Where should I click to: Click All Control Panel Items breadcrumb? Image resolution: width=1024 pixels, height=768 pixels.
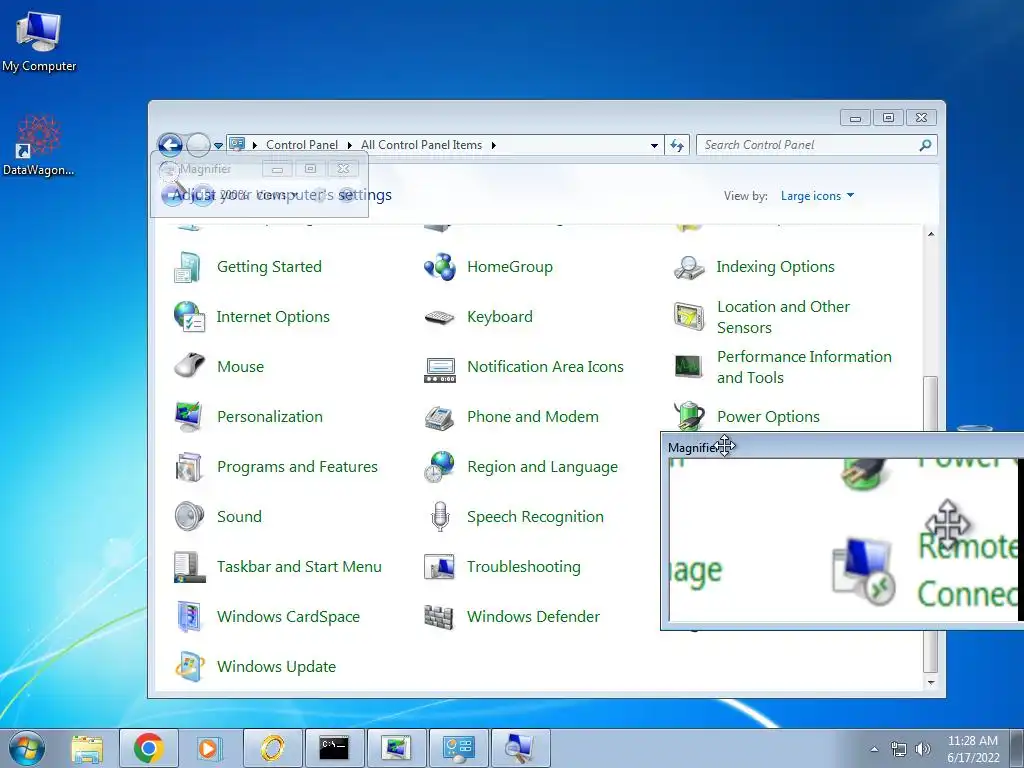[x=421, y=145]
